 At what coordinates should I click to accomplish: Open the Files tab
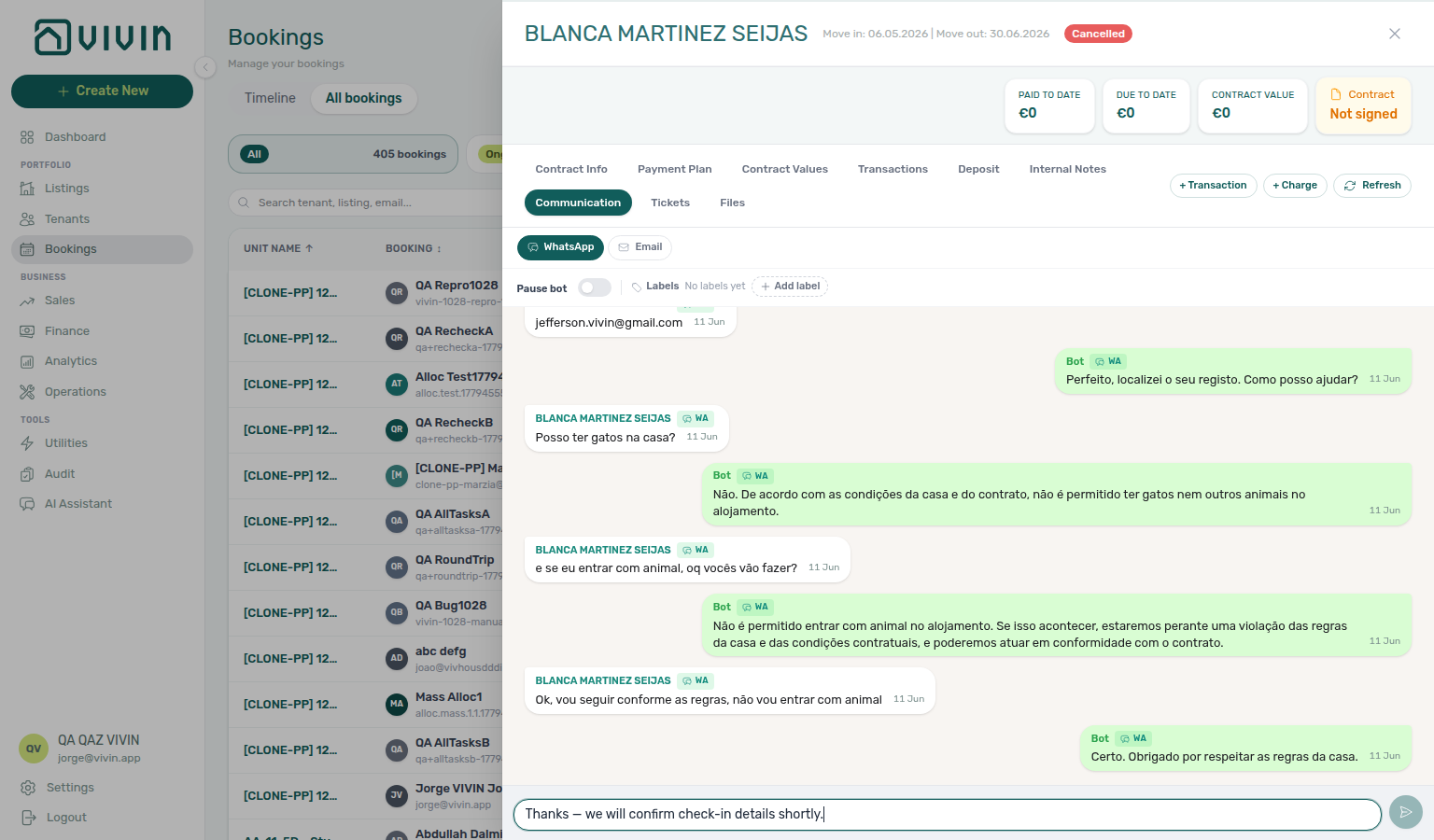pos(733,203)
